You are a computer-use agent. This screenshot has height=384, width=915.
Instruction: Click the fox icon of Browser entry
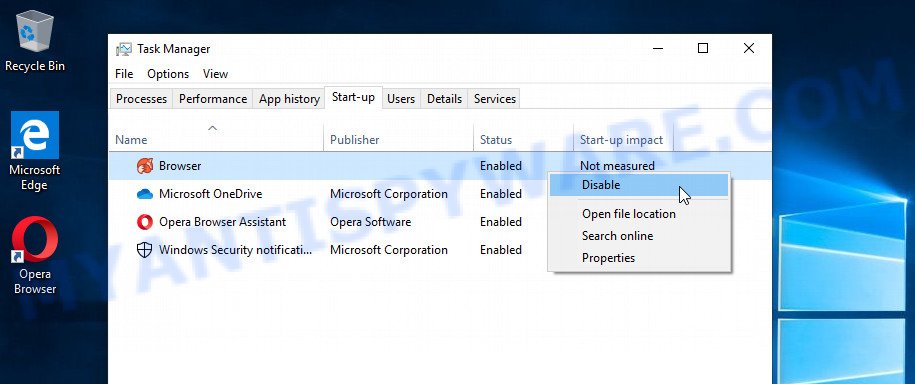coord(145,166)
